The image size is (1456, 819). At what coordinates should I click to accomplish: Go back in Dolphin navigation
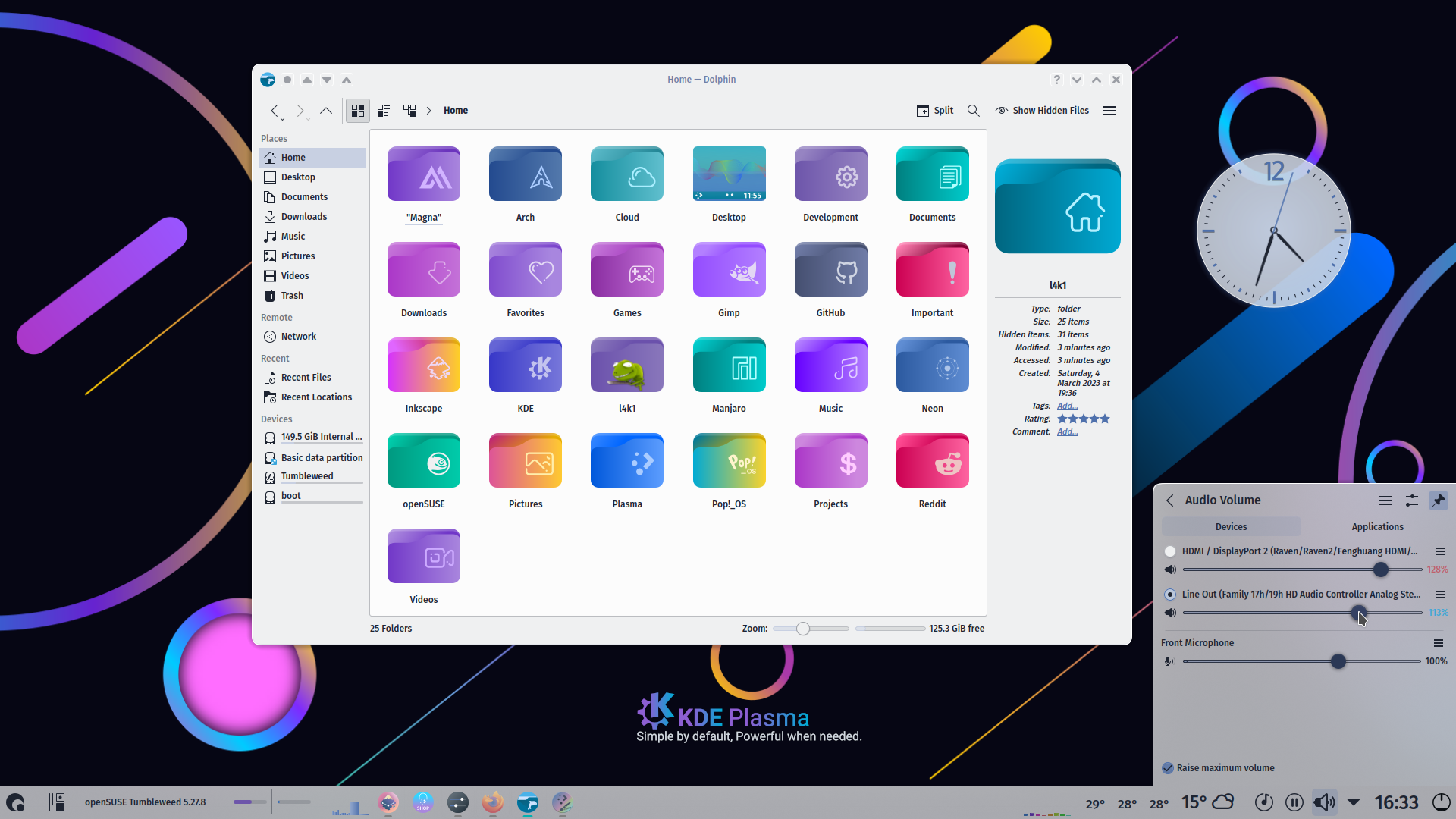click(x=275, y=111)
